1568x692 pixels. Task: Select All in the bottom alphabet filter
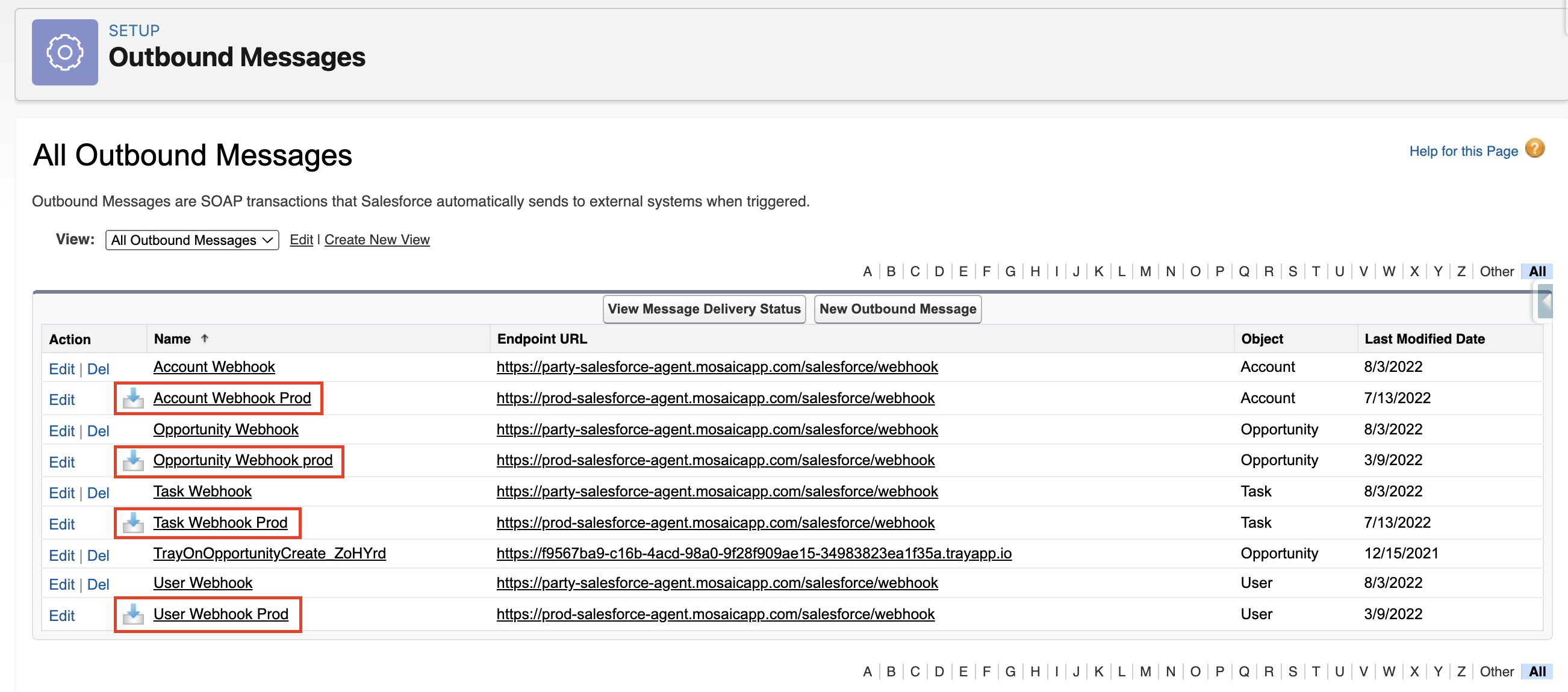click(x=1536, y=672)
